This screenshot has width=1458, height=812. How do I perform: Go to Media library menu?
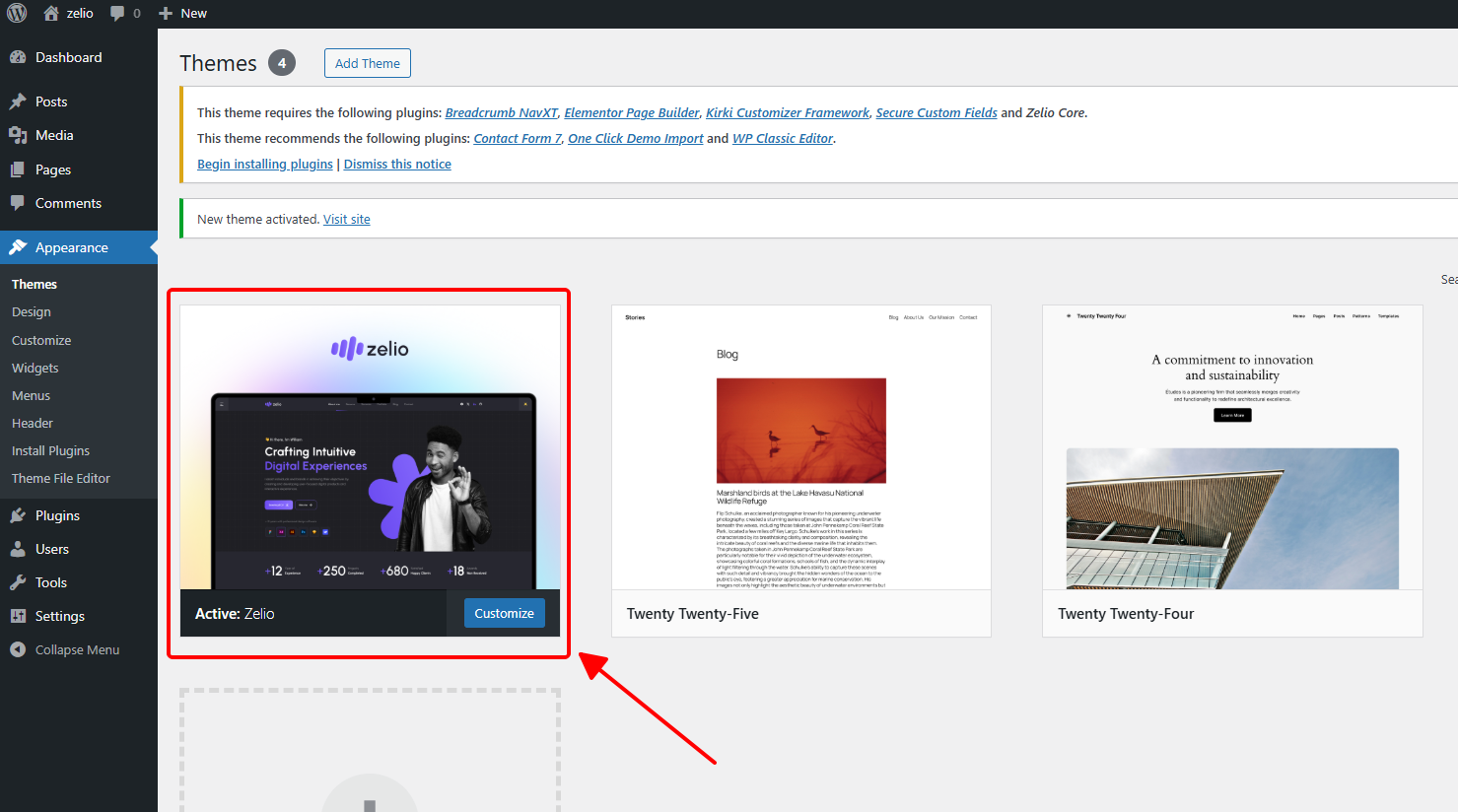tap(79, 135)
